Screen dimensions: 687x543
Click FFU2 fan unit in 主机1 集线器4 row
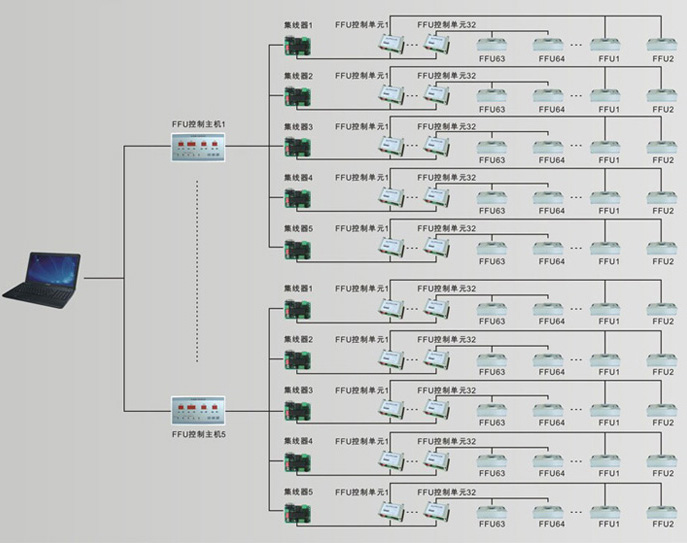coord(662,198)
